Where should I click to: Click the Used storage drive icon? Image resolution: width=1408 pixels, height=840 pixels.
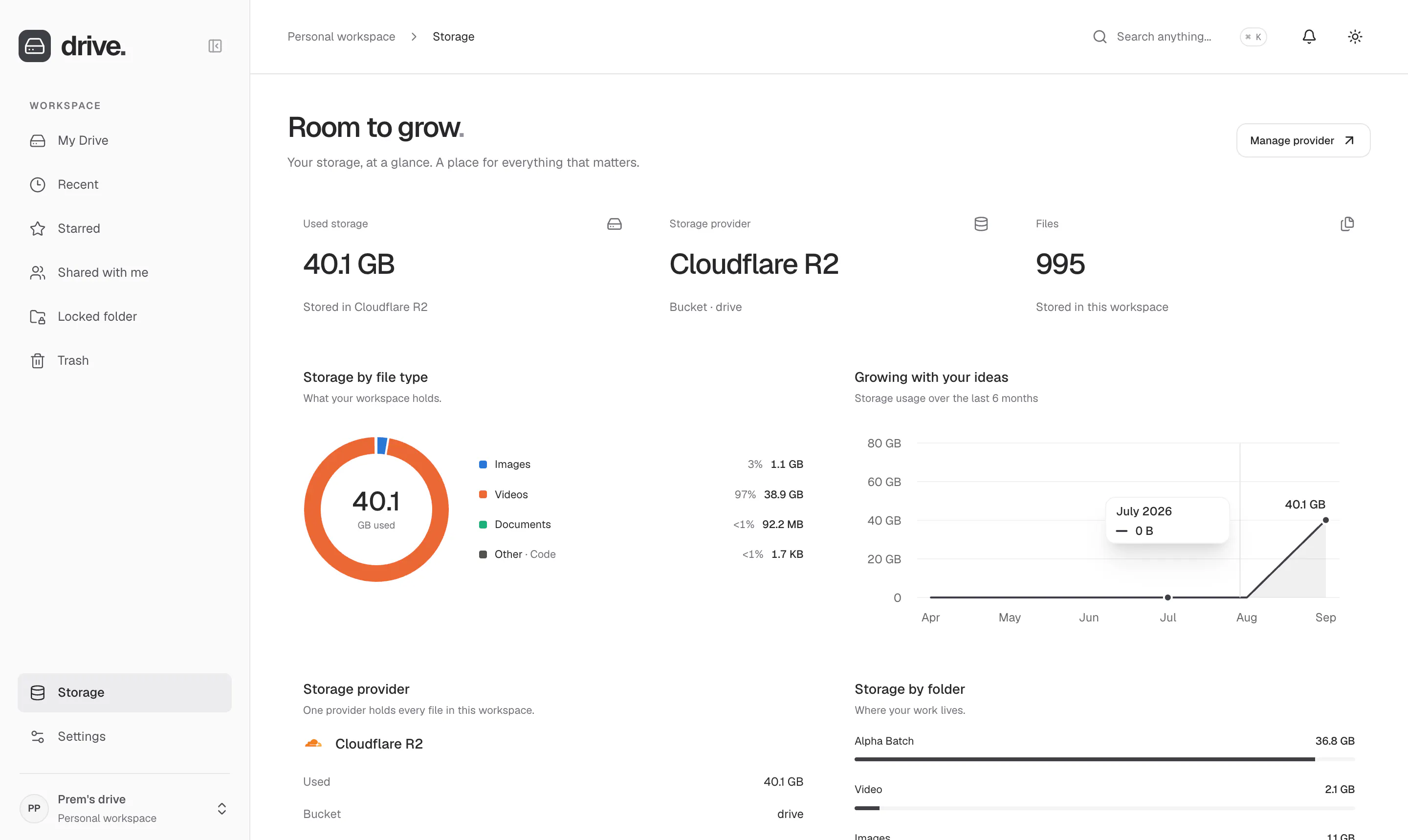point(615,224)
